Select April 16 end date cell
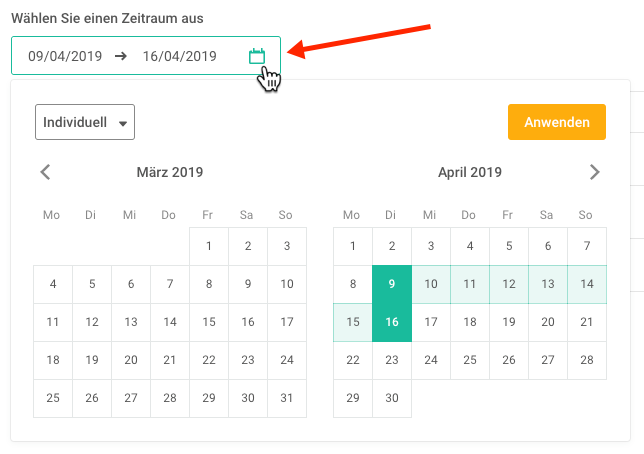Viewport: 644px width, 454px height. point(392,322)
